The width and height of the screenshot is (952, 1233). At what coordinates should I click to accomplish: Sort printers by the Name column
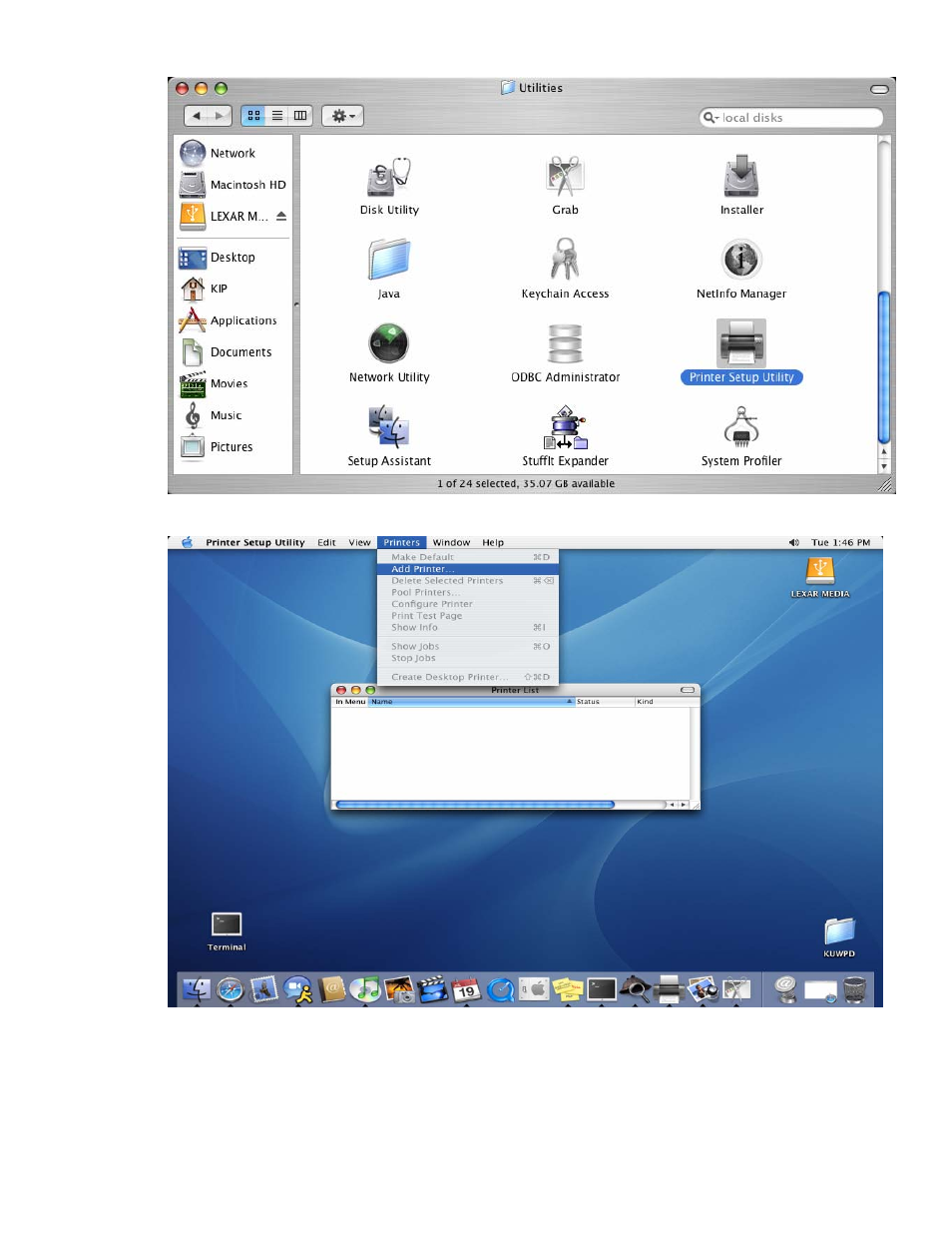pos(471,702)
